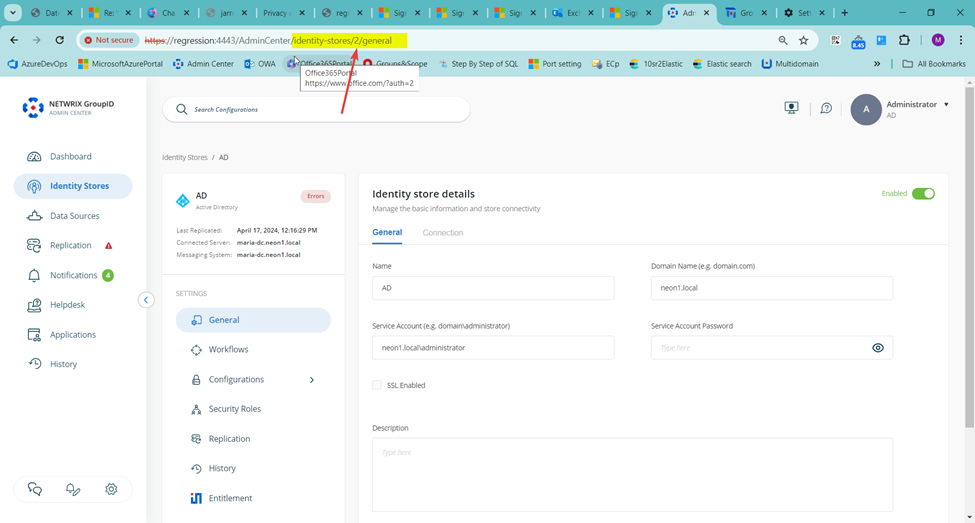Screen dimensions: 975x523
Task: Open the Multidomain bookmark
Action: click(790, 63)
